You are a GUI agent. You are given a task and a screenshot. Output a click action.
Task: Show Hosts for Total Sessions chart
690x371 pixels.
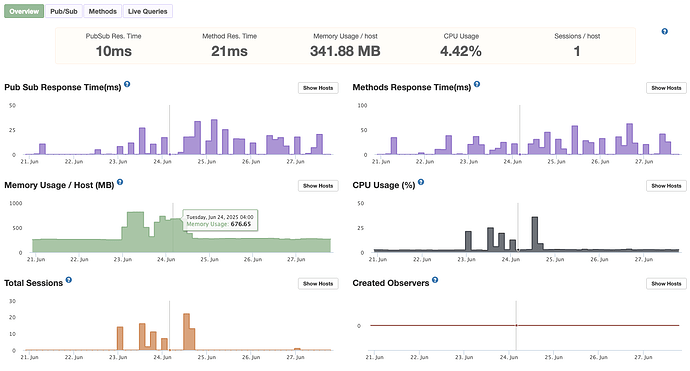(x=318, y=283)
